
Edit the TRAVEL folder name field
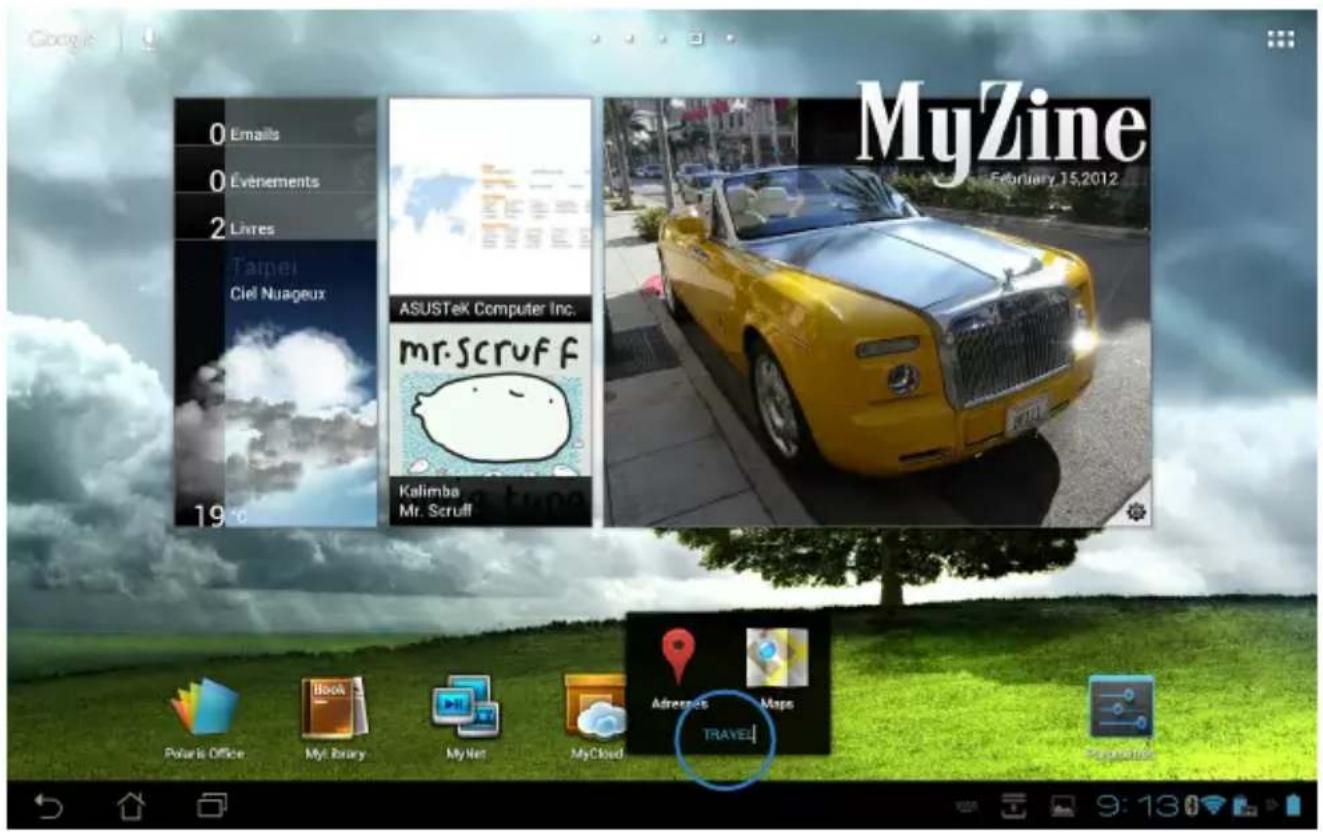click(727, 735)
